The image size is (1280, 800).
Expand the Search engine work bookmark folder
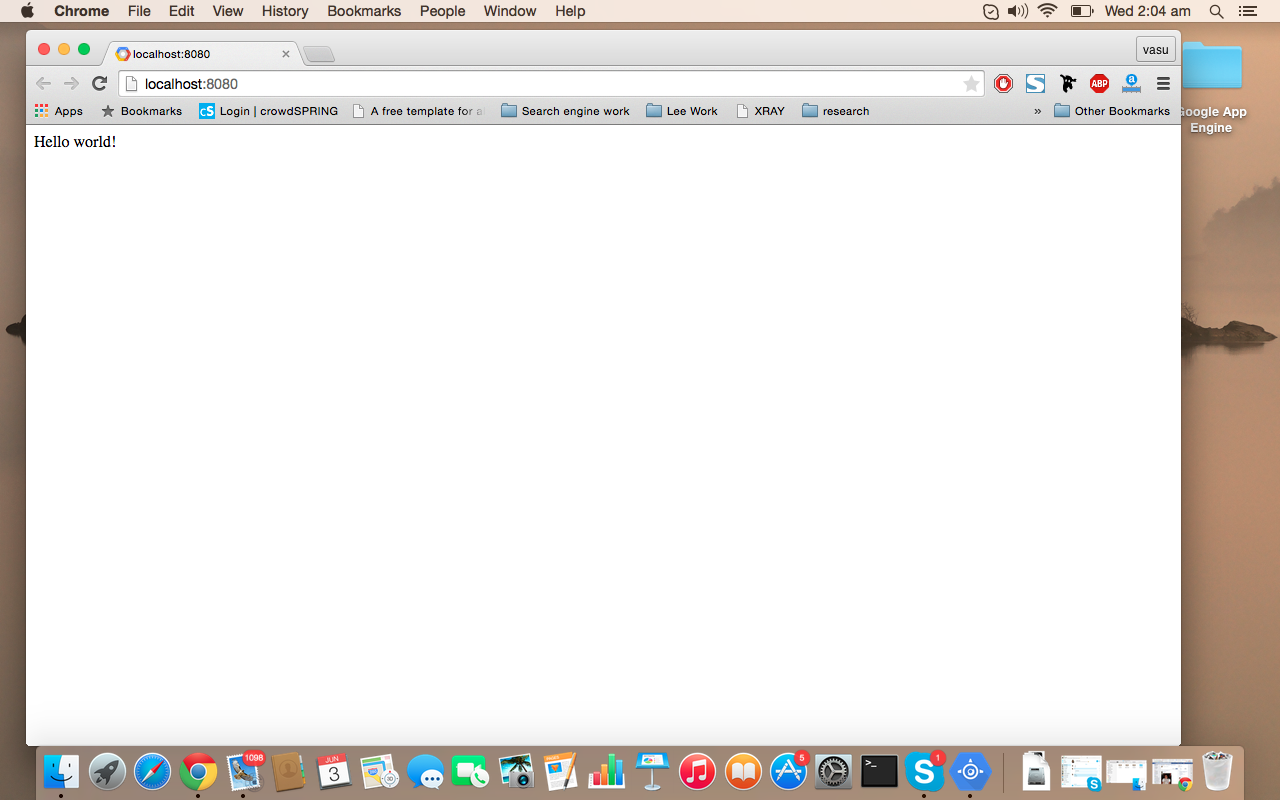[x=565, y=111]
